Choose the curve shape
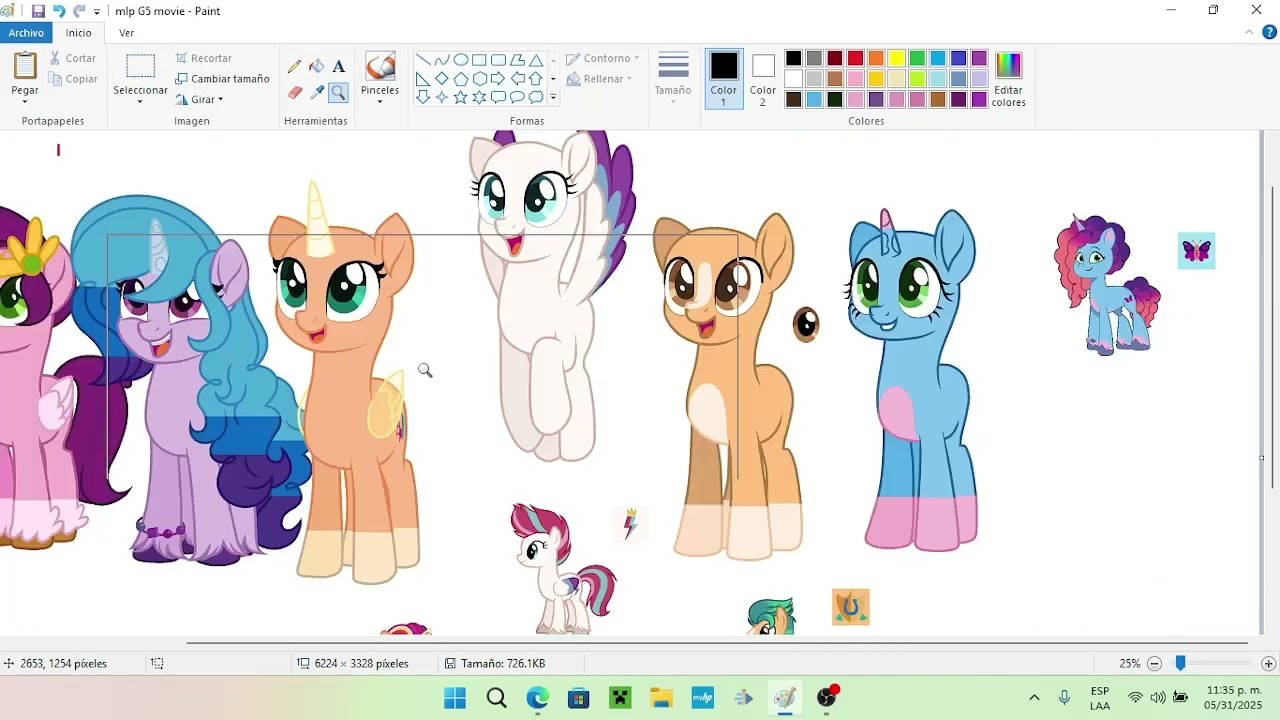The width and height of the screenshot is (1280, 720). 442,60
